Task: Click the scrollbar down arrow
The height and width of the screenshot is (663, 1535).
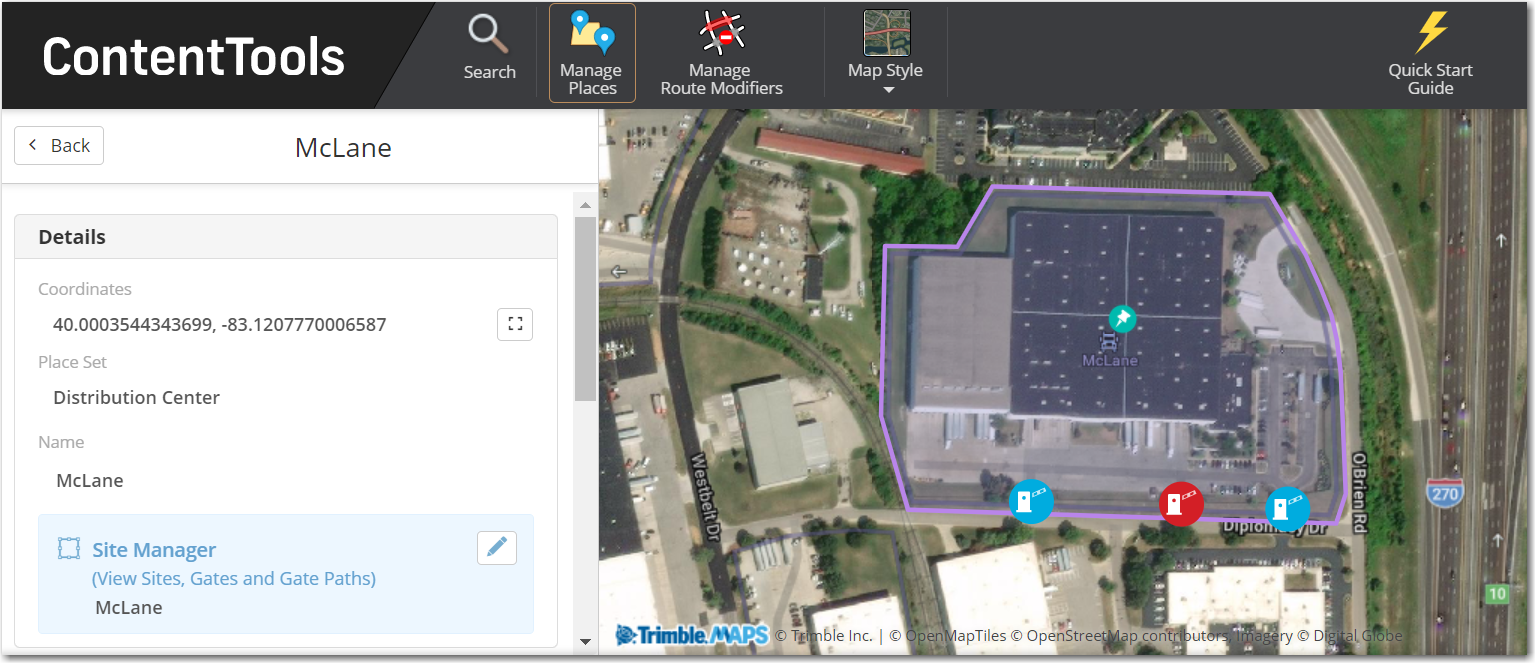Action: [586, 640]
